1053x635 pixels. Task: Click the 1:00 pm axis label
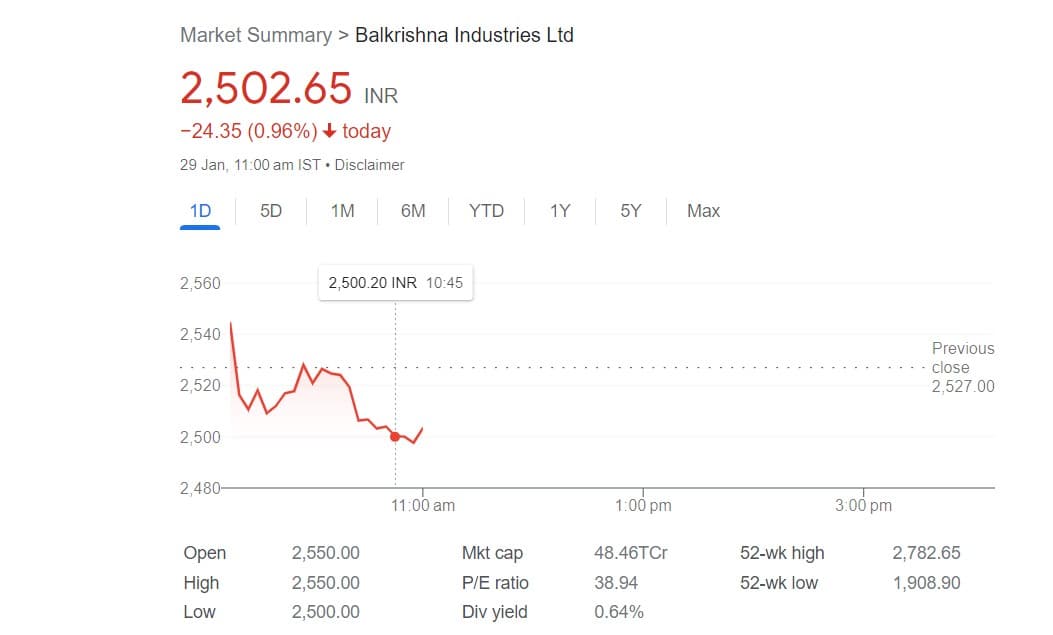click(643, 505)
